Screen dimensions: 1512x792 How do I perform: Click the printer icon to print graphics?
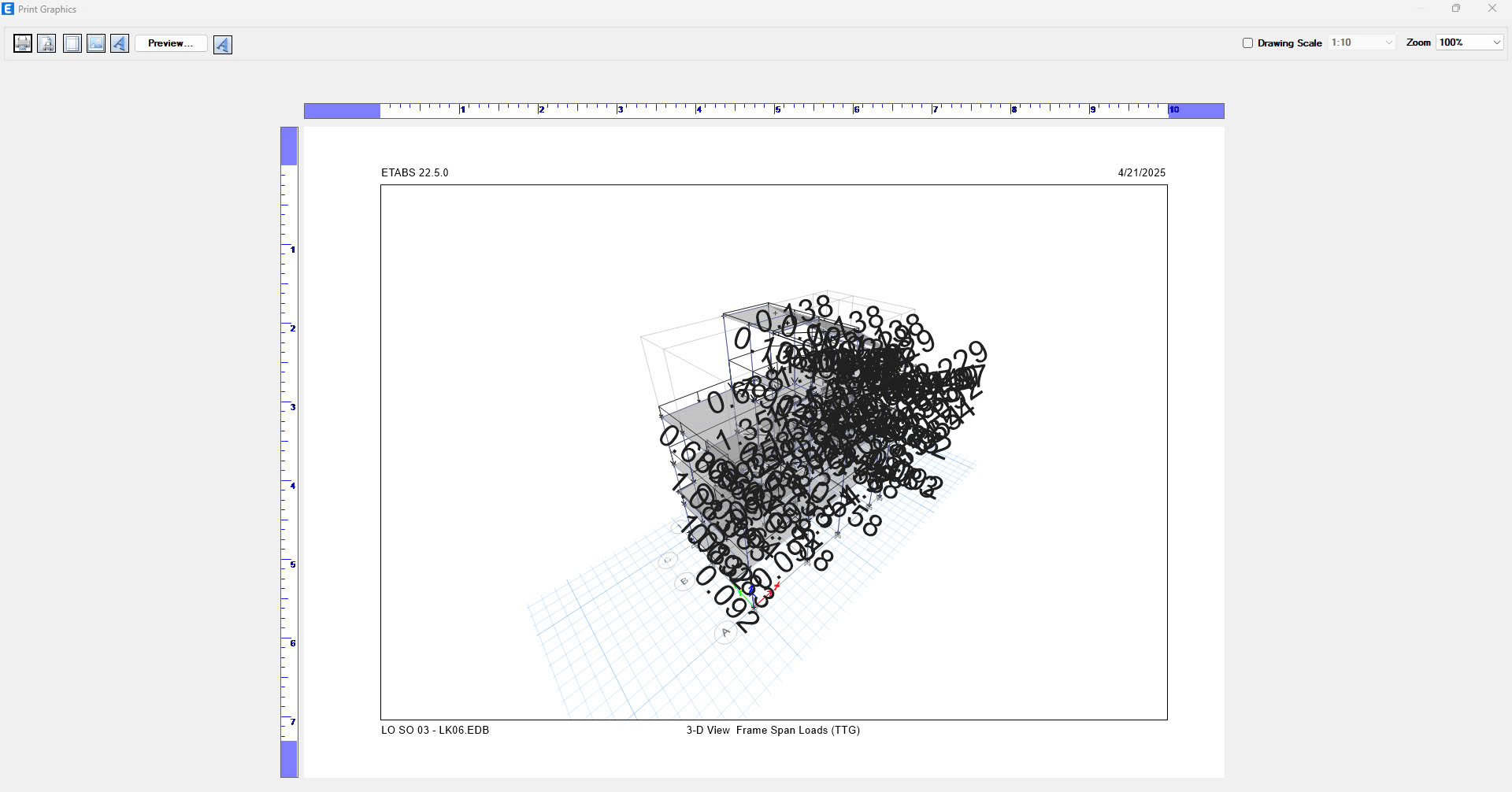point(23,43)
